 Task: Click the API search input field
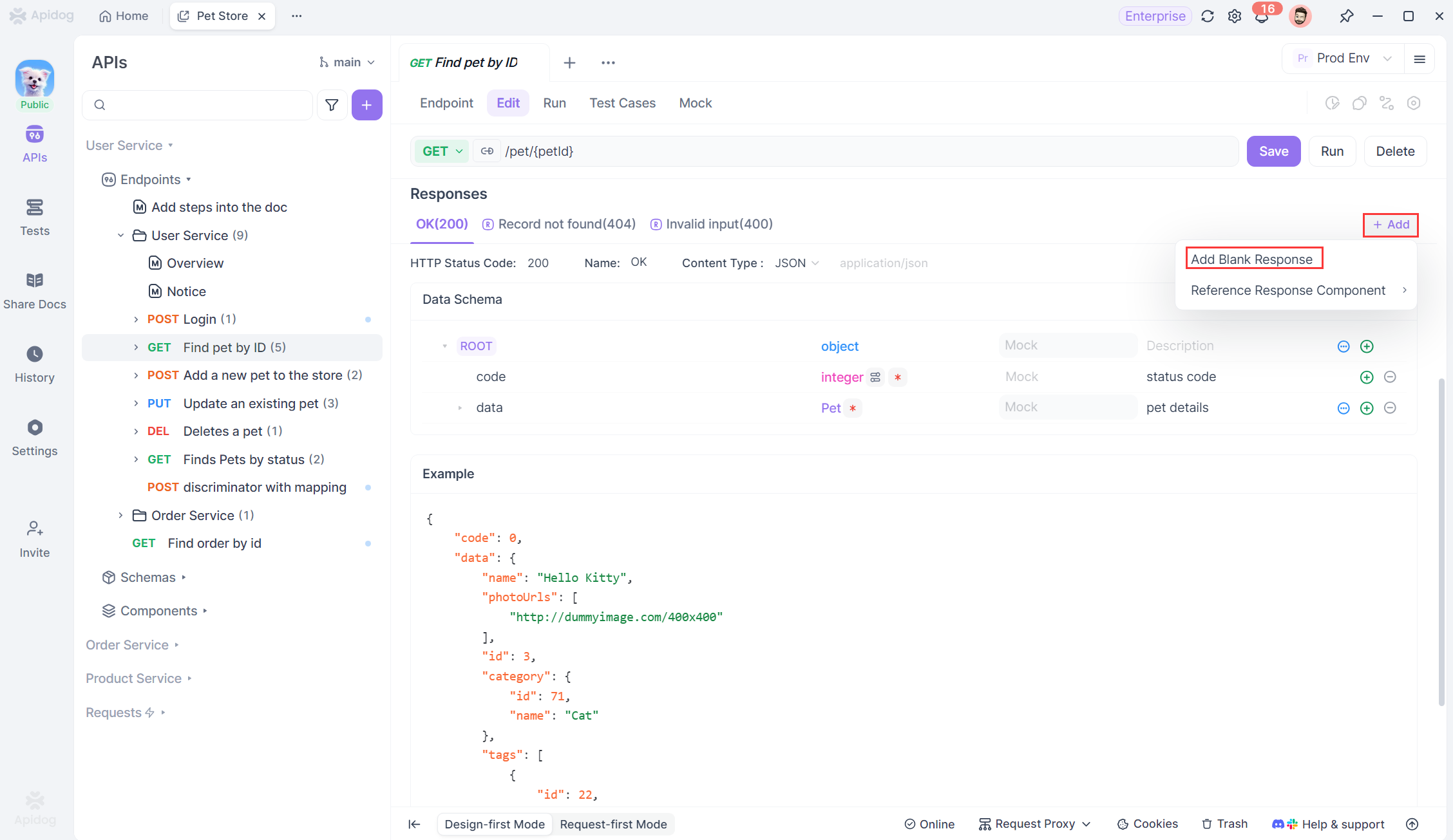click(x=198, y=105)
